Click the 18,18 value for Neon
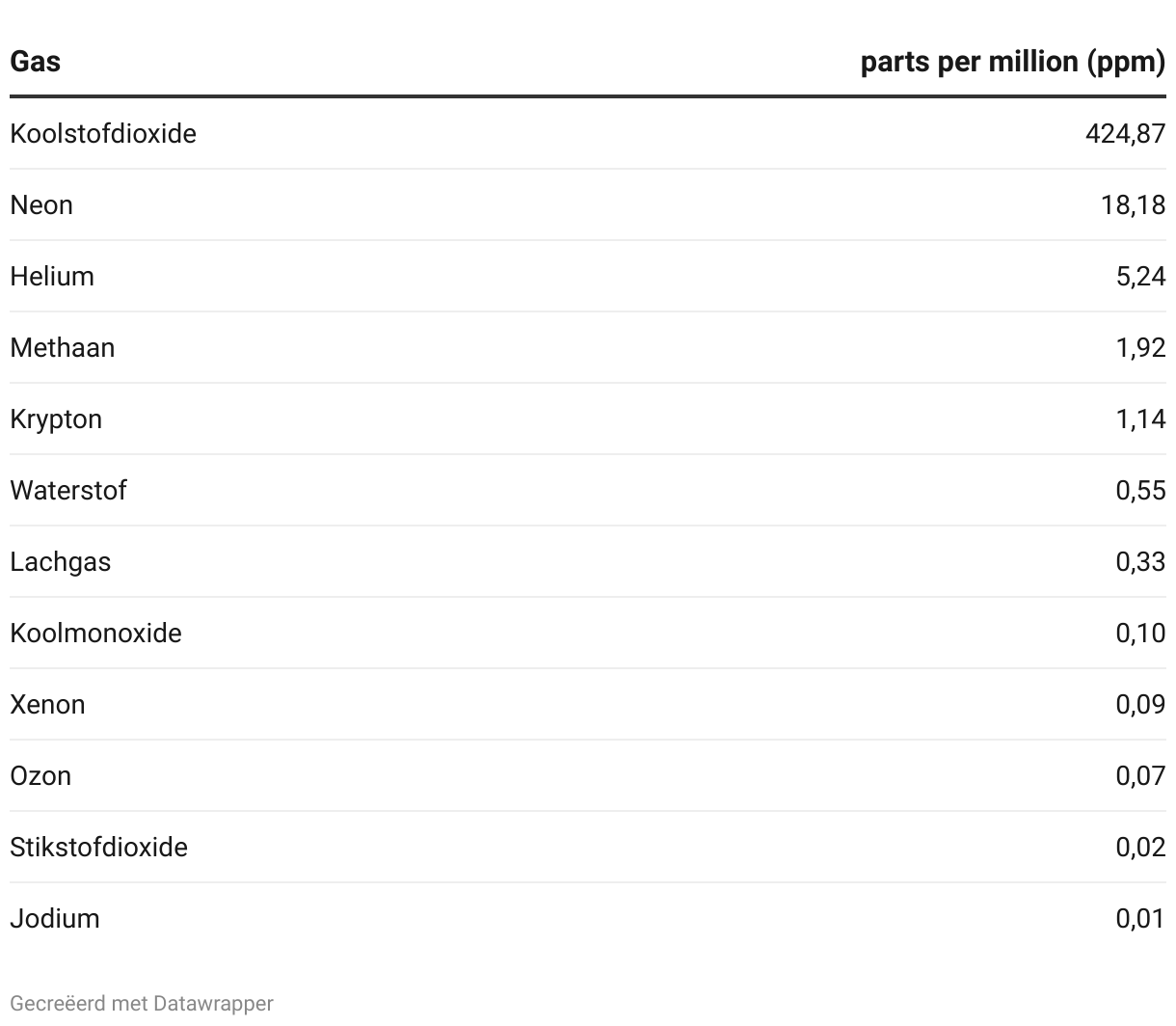The width and height of the screenshot is (1176, 1026). [x=1134, y=204]
